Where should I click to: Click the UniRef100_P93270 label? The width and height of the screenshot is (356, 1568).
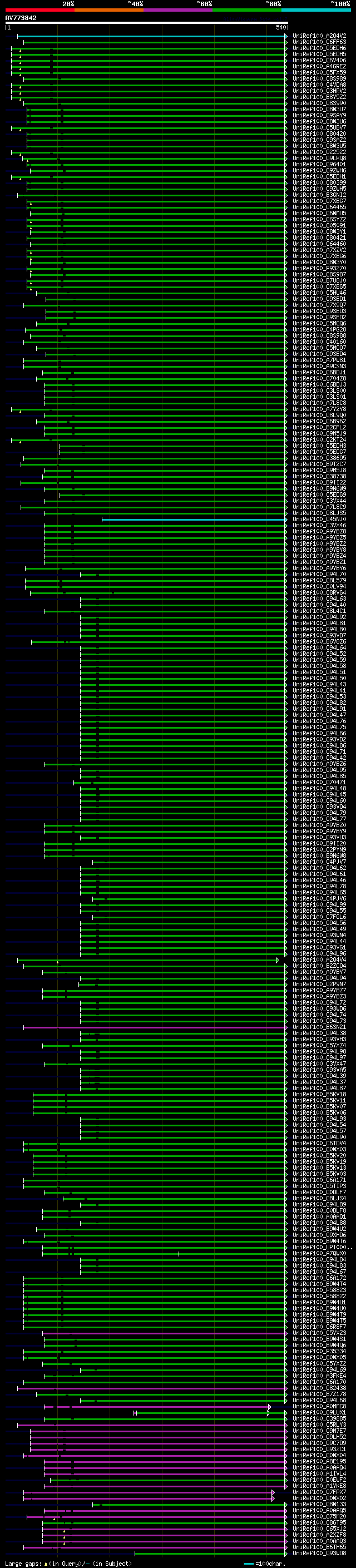[319, 269]
